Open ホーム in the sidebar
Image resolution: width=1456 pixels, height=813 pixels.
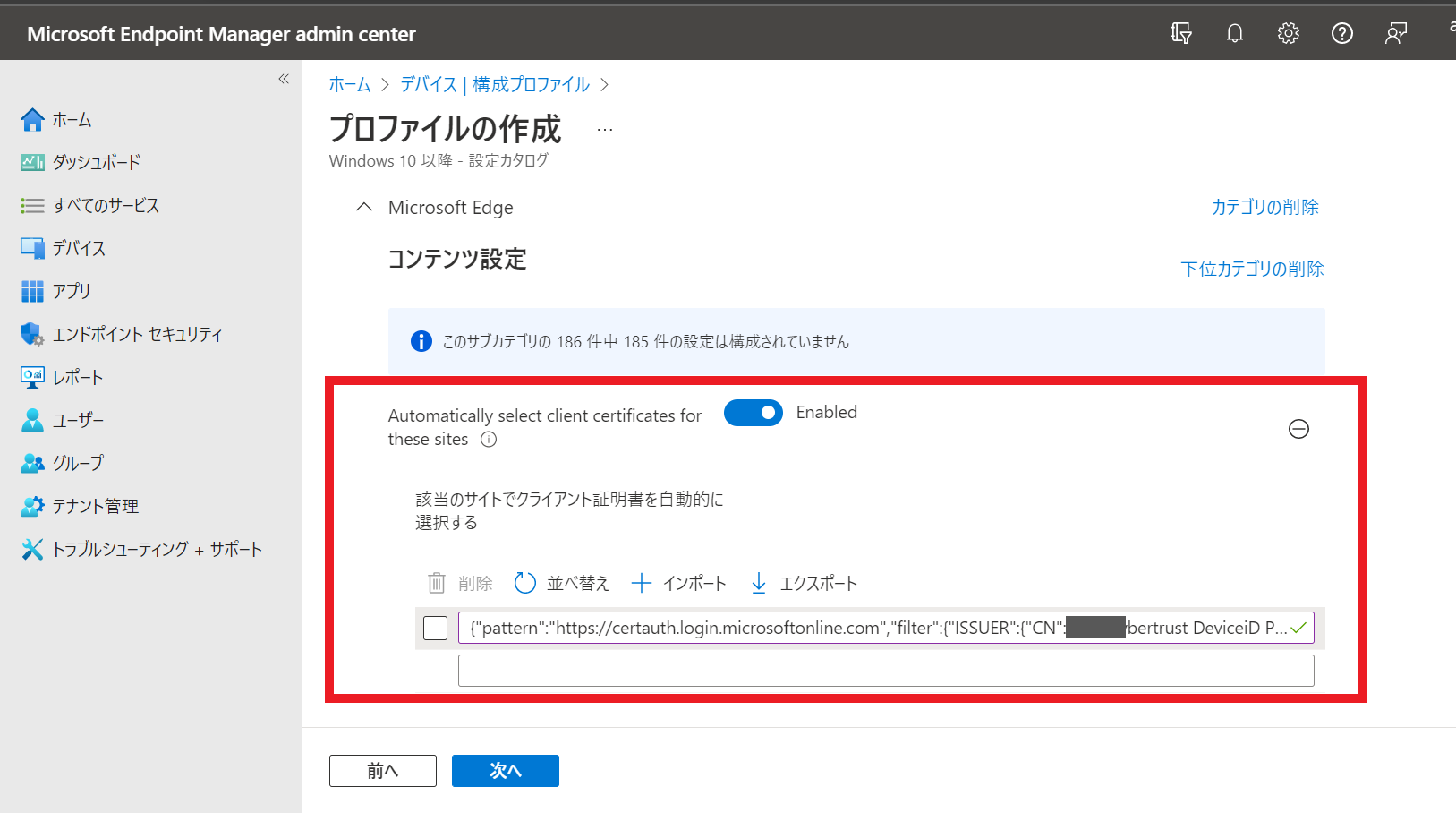click(72, 119)
